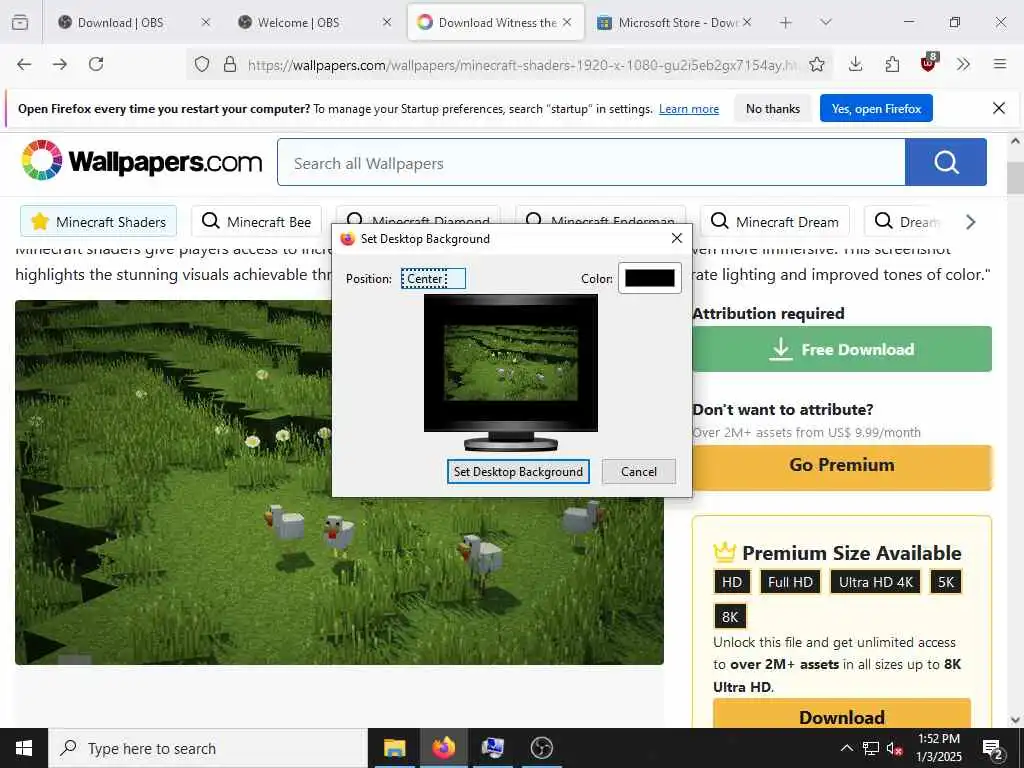Image resolution: width=1024 pixels, height=768 pixels.
Task: Click the uBlock Origin extension icon
Action: pyautogui.click(x=929, y=63)
